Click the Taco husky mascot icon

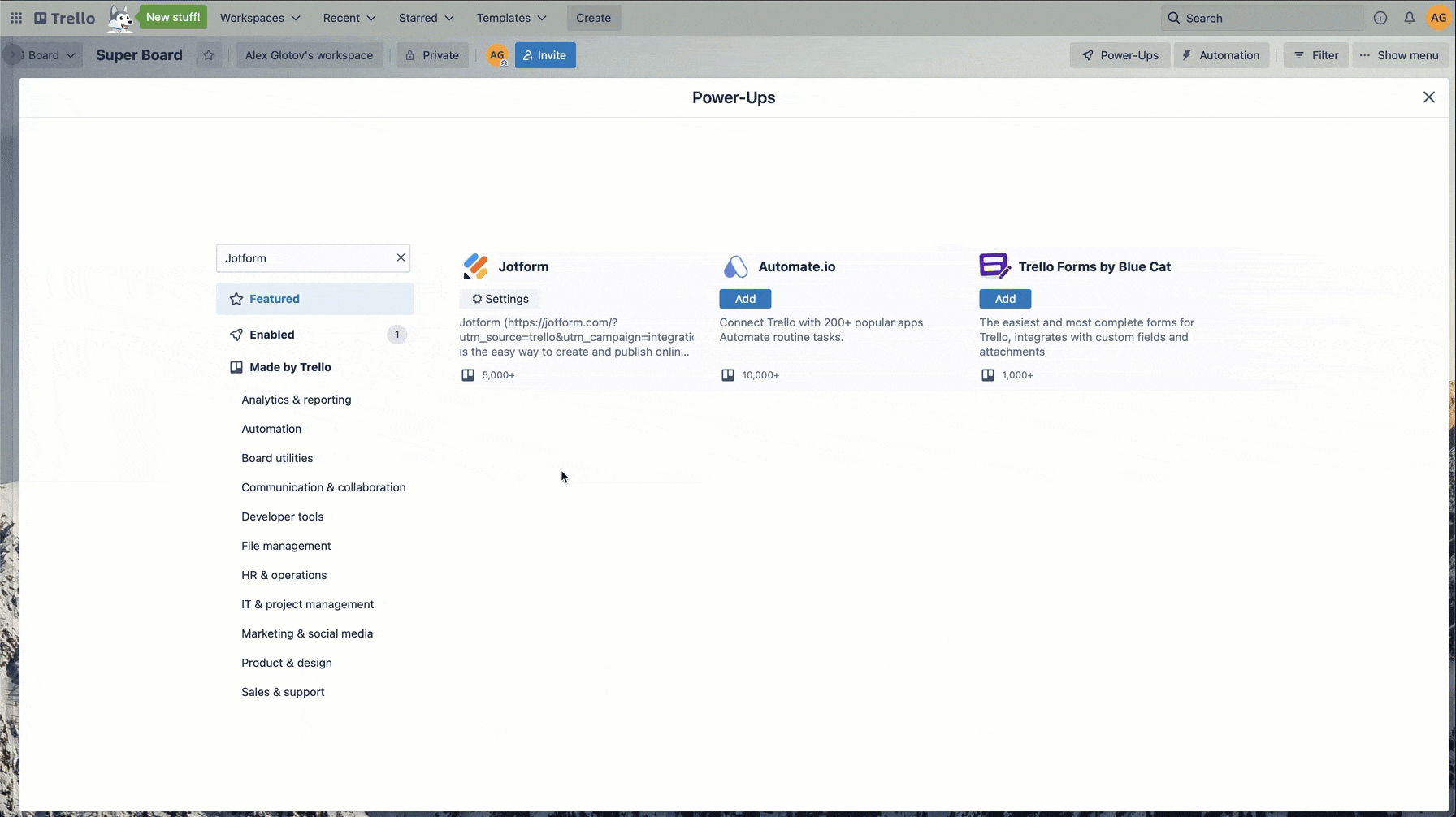tap(122, 19)
